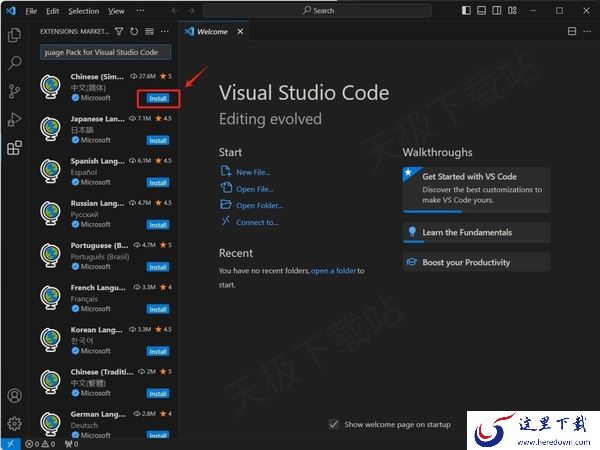Click the remote window status icon
The image size is (600, 450).
(x=10, y=444)
